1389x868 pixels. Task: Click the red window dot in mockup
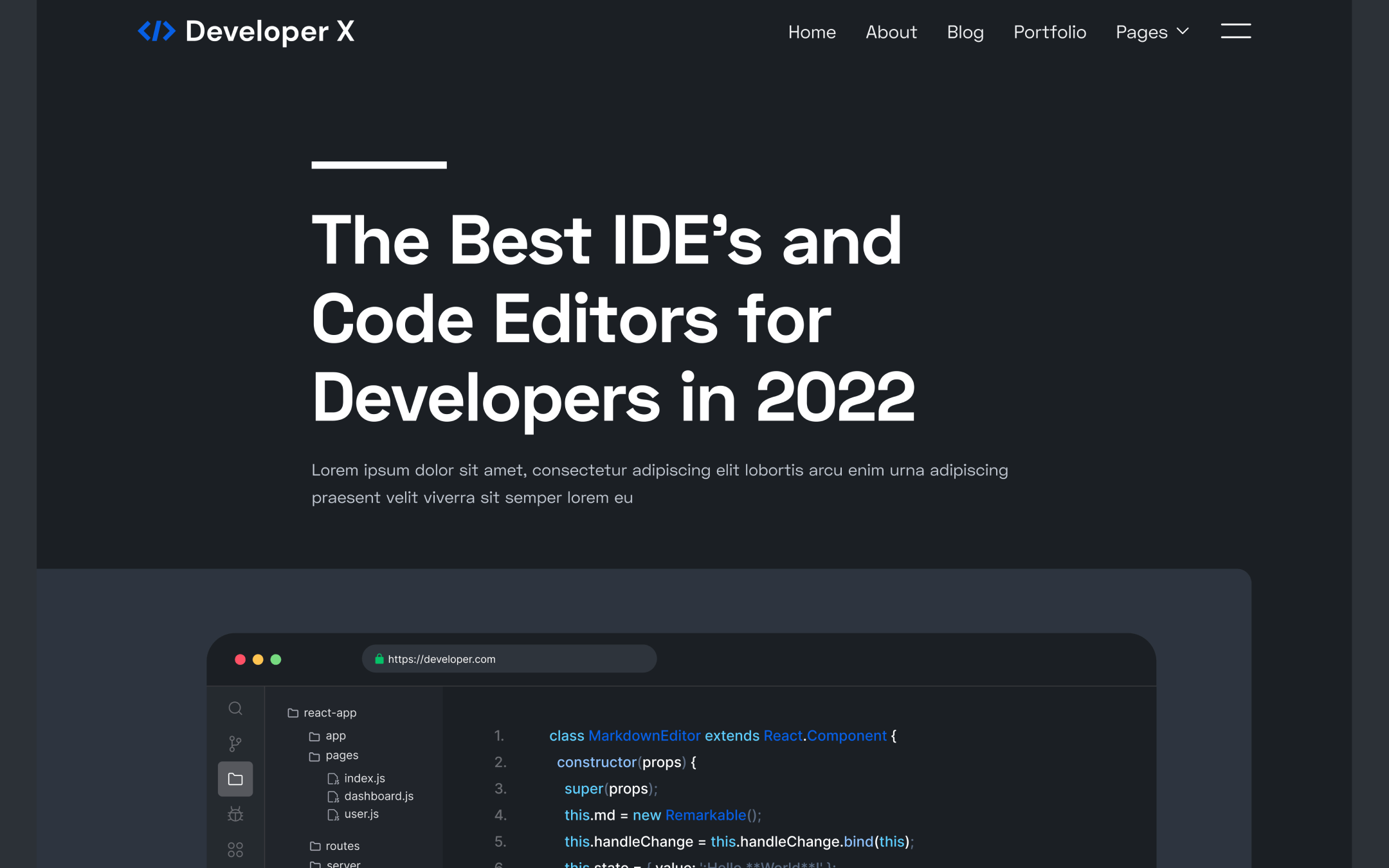240,659
